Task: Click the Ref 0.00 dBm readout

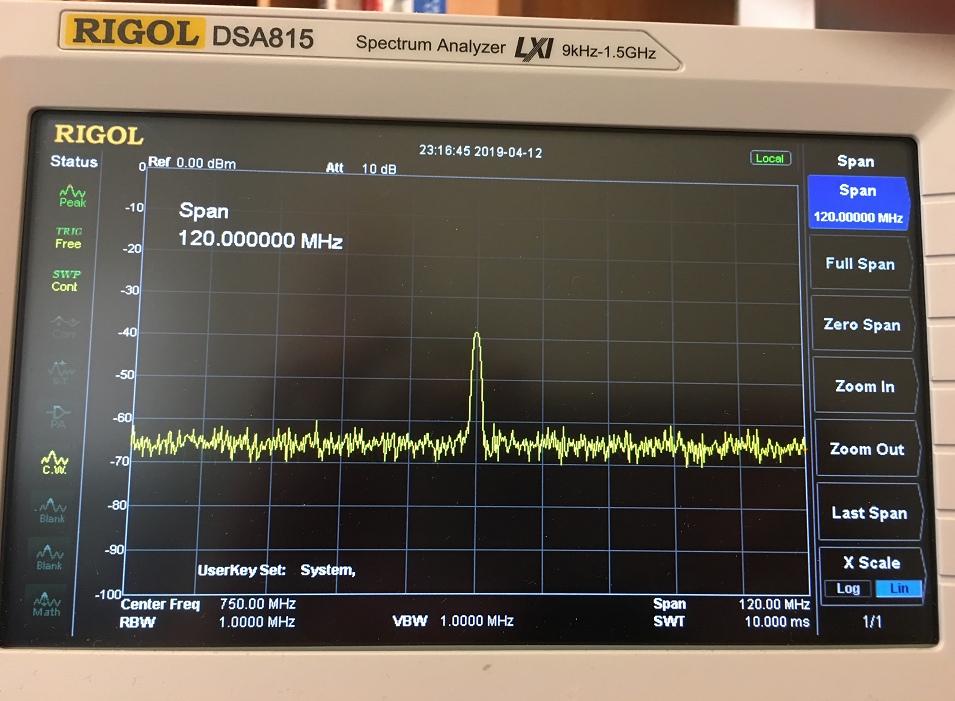Action: [192, 163]
